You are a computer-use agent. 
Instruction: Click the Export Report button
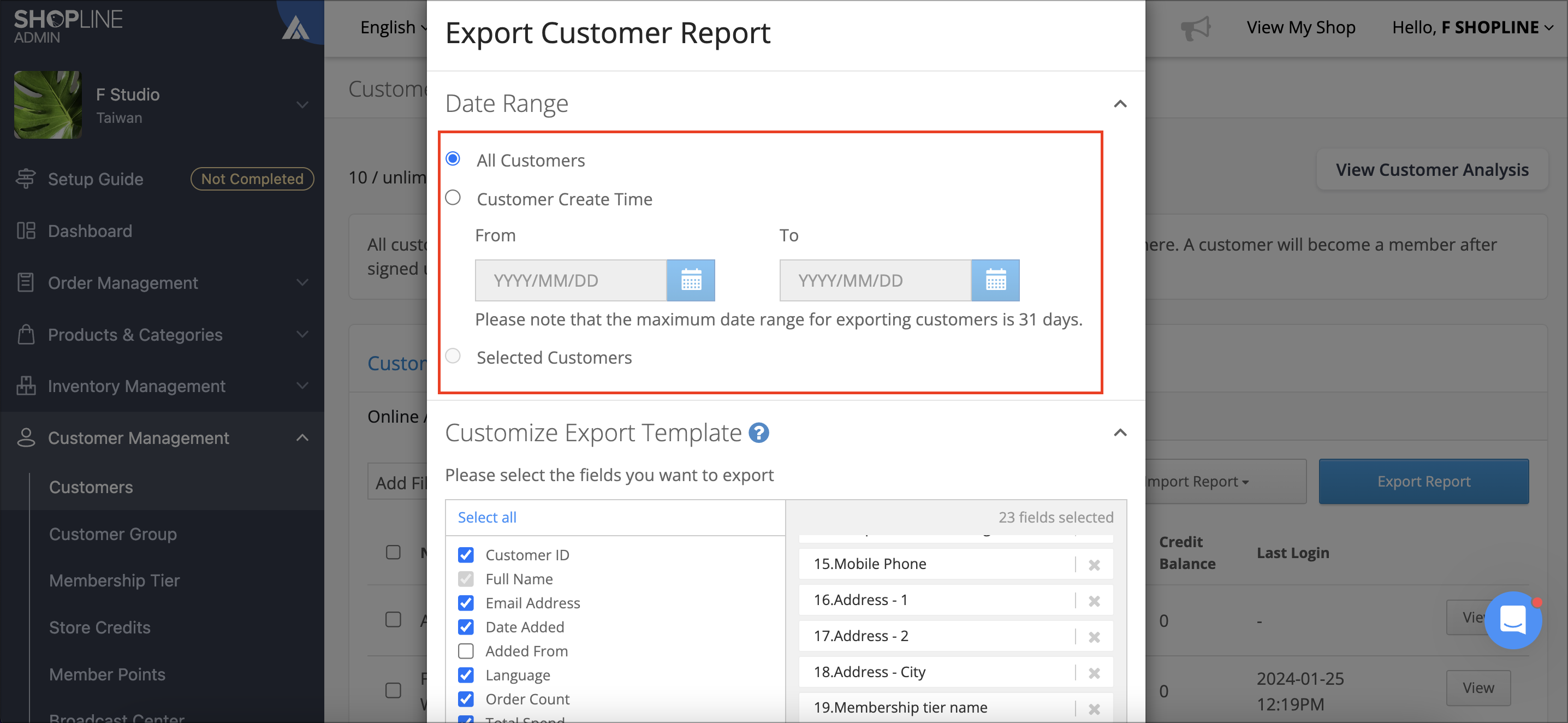tap(1424, 482)
